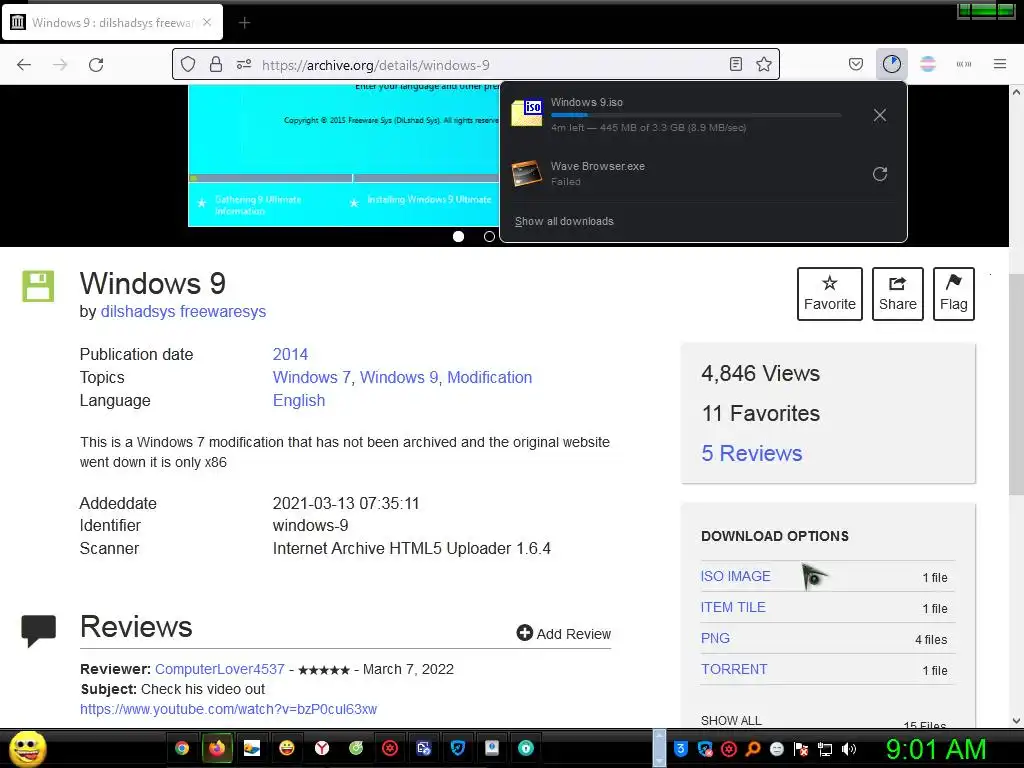Click the Windows 9.iso download progress bar
Screen dimensions: 1024x768
[696, 115]
